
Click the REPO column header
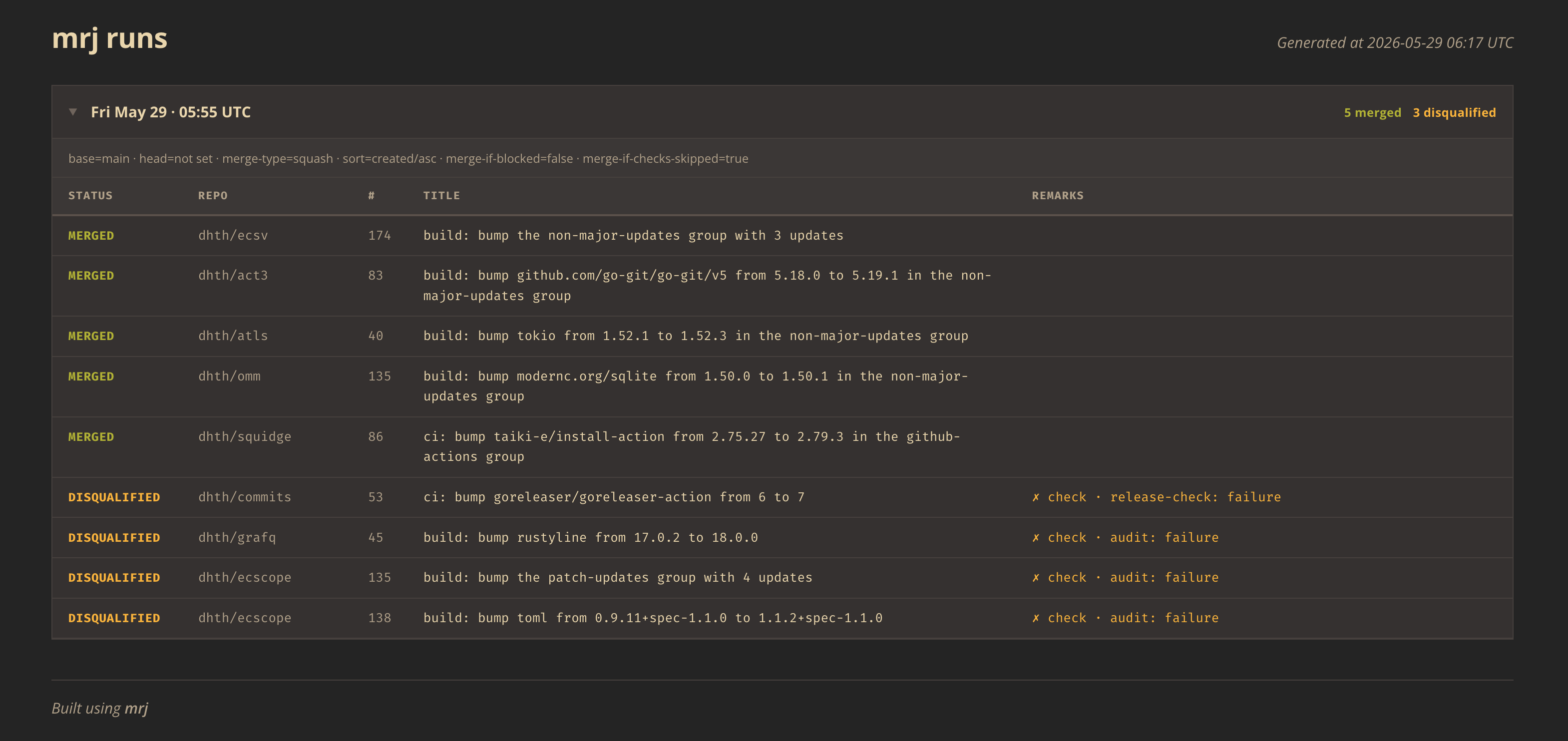tap(212, 195)
